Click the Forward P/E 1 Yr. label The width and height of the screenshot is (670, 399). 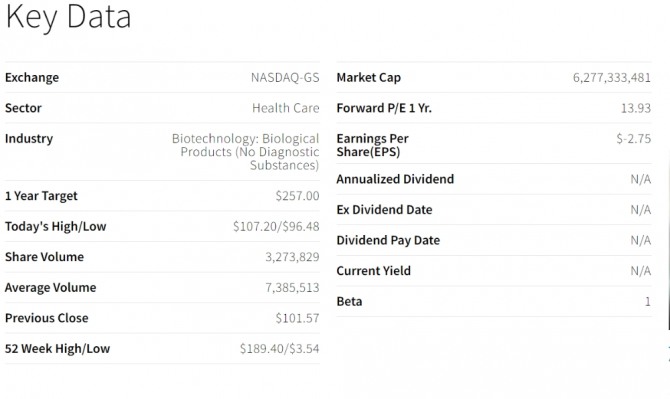click(x=384, y=108)
